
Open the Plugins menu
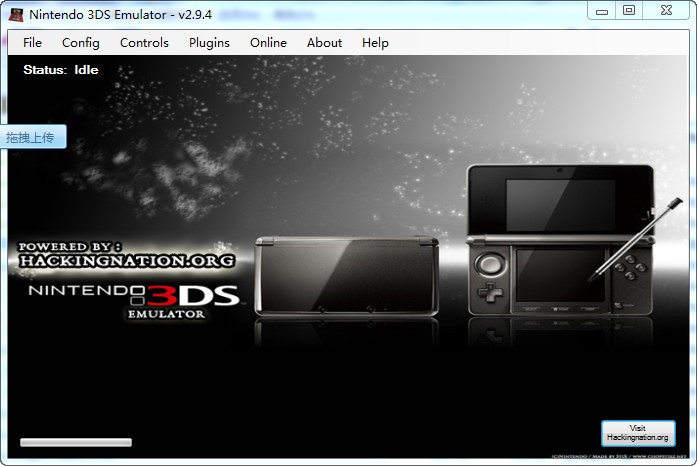(209, 43)
